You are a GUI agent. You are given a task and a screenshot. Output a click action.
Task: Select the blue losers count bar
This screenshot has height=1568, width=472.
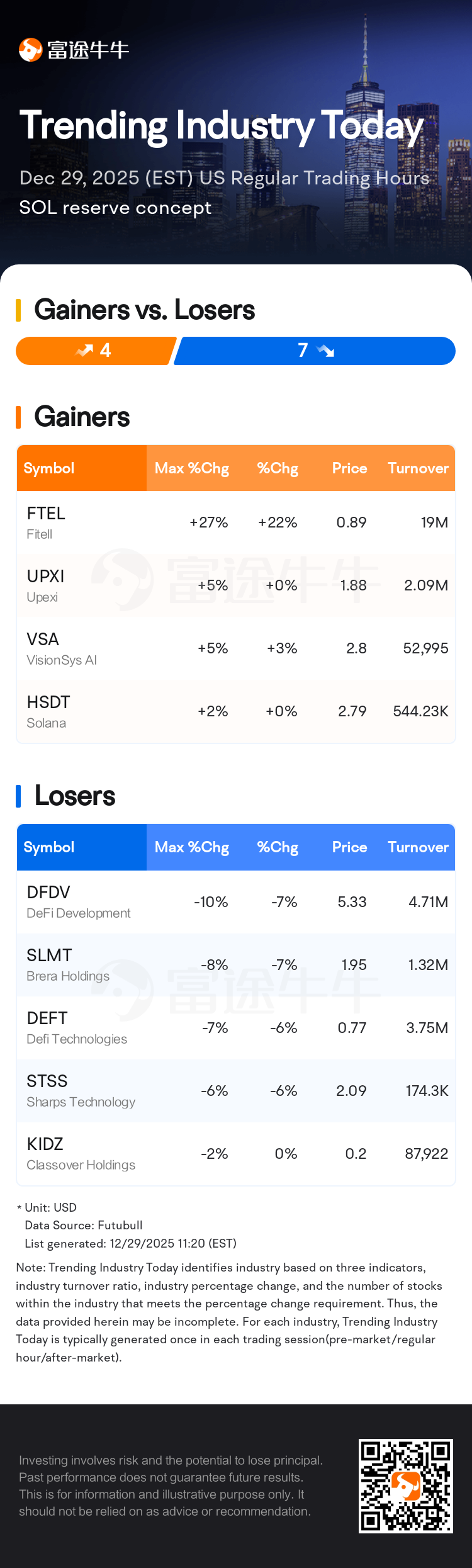coord(315,351)
